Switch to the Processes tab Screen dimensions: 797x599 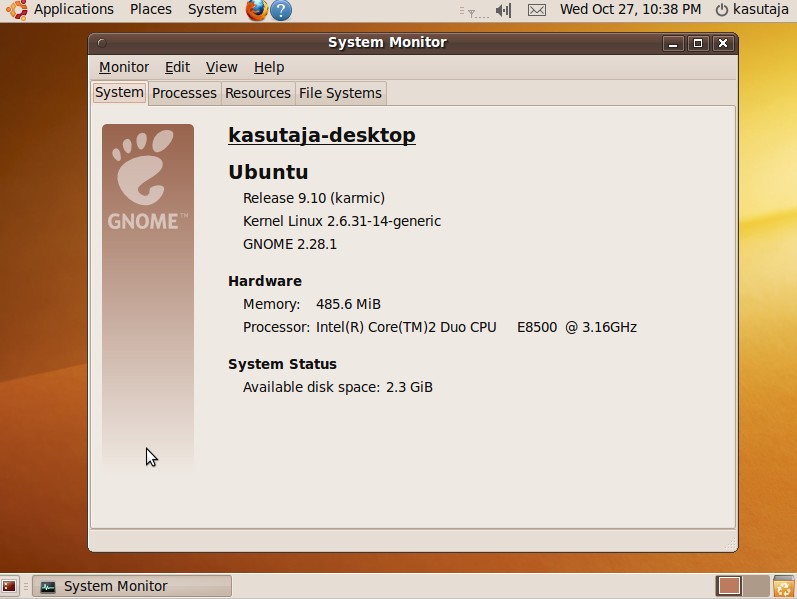[x=185, y=94]
